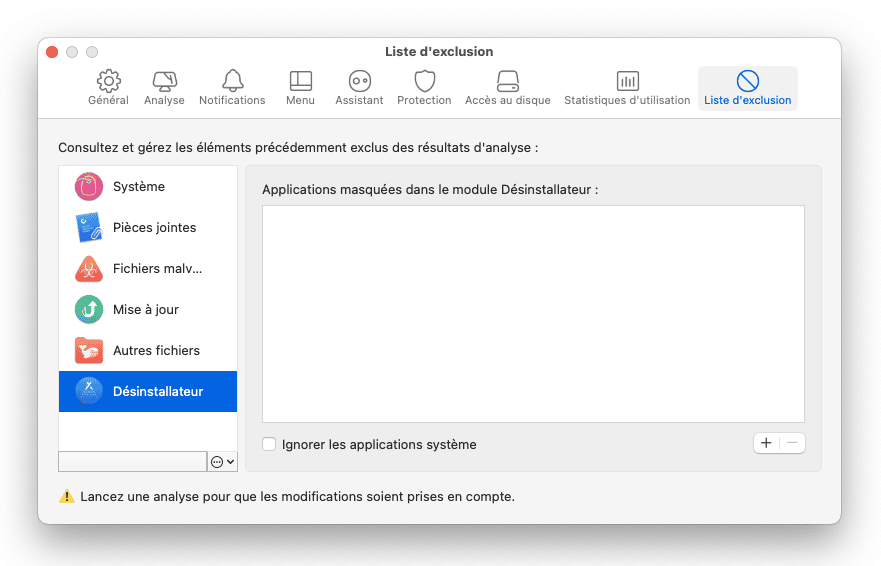Switch to the Analyse preferences tab
Viewport: 881px width, 566px height.
click(x=164, y=88)
